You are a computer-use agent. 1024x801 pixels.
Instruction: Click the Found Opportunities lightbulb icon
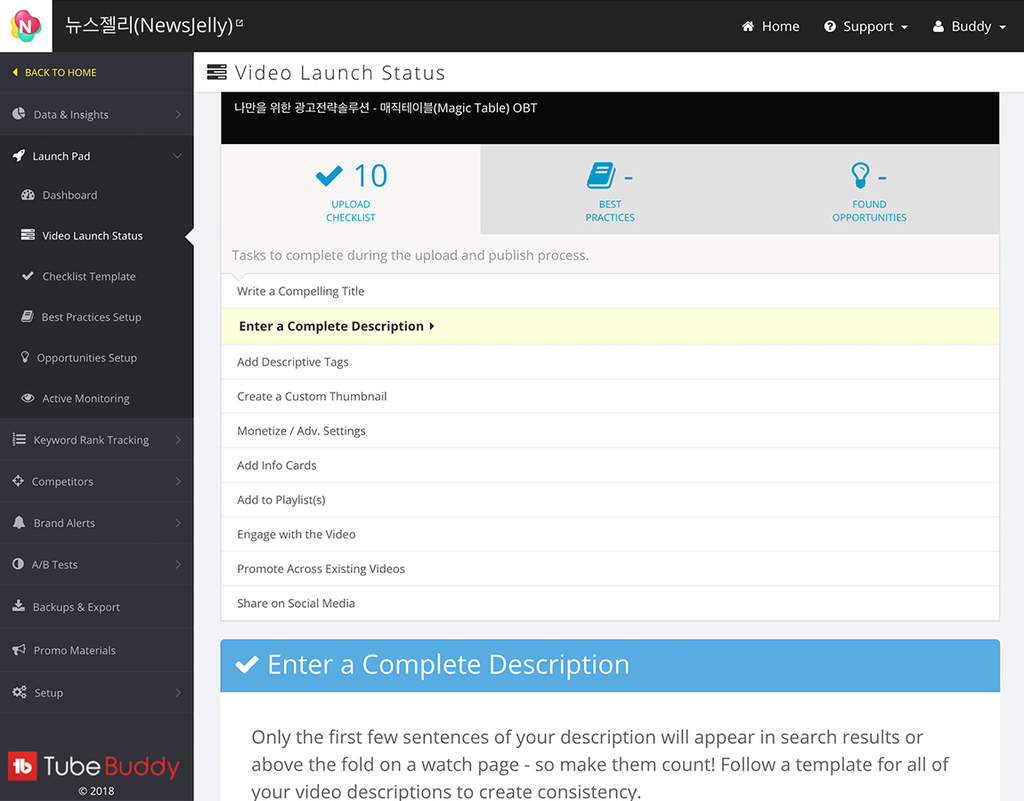[860, 176]
